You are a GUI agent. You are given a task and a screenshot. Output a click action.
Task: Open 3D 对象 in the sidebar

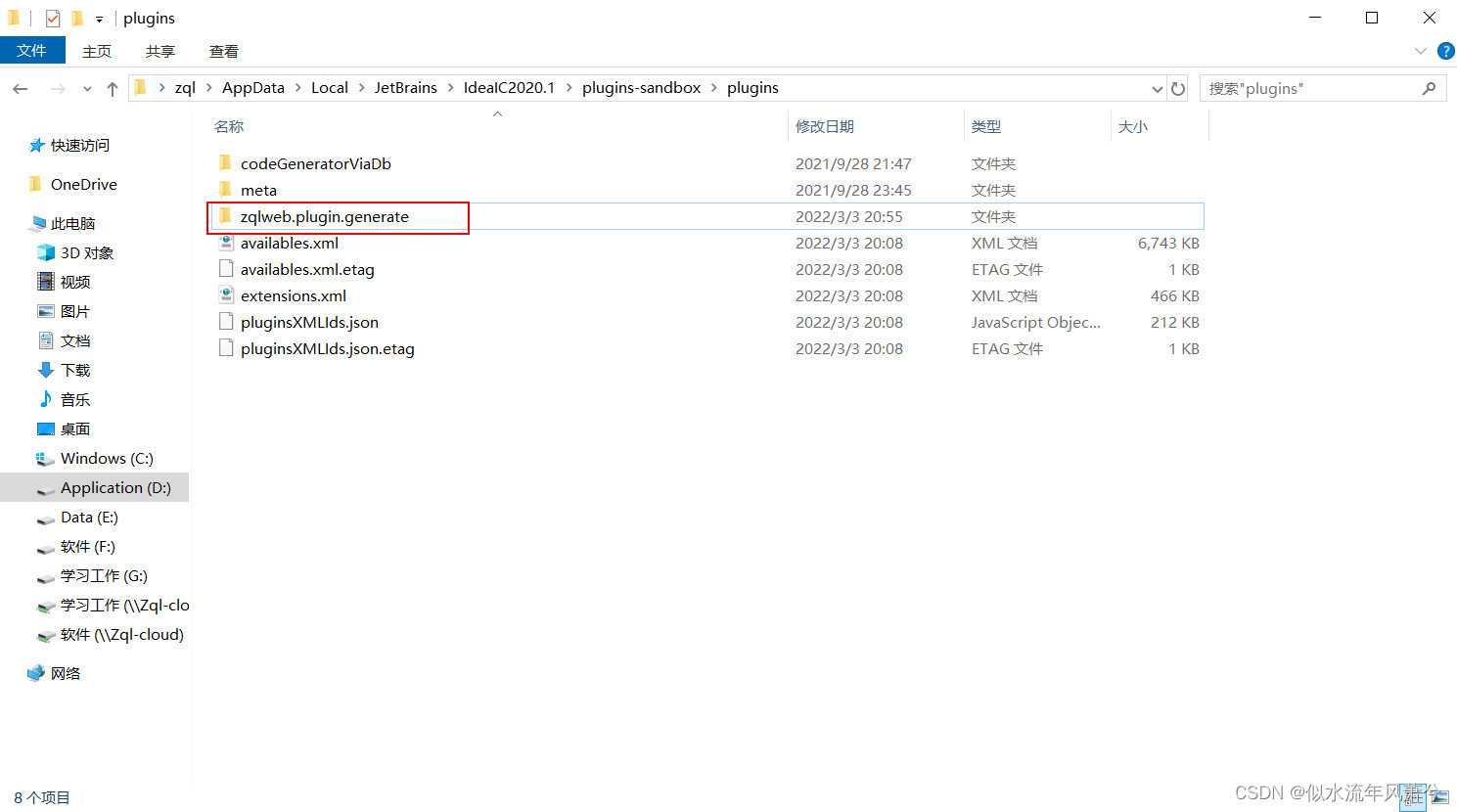[x=87, y=252]
